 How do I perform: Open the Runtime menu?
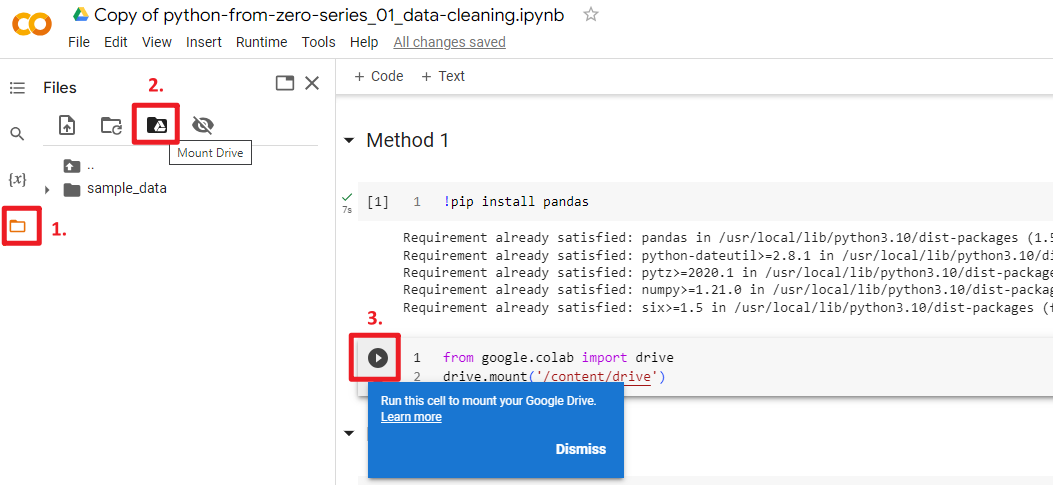[x=261, y=42]
